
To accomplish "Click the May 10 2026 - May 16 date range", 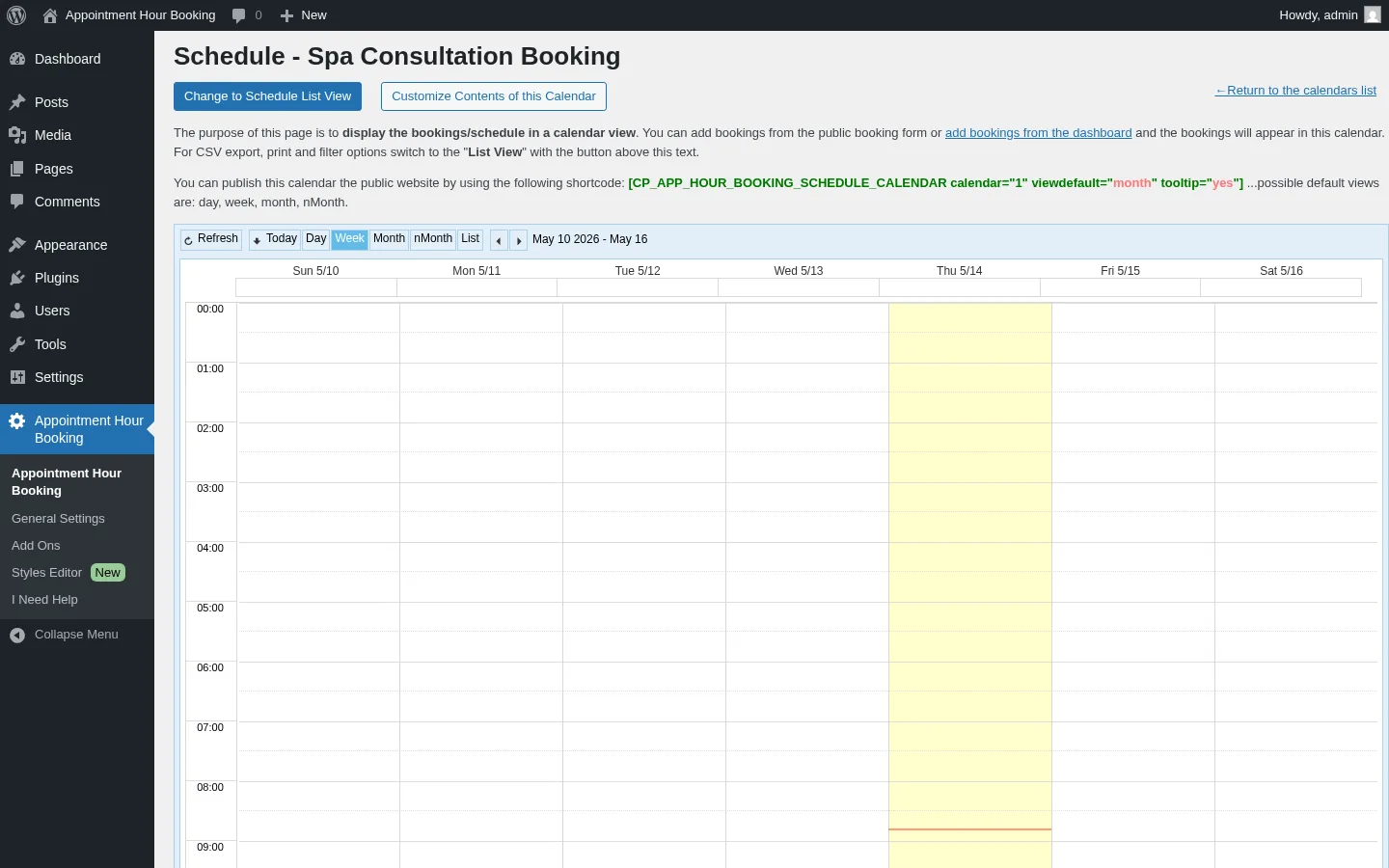I will (590, 239).
